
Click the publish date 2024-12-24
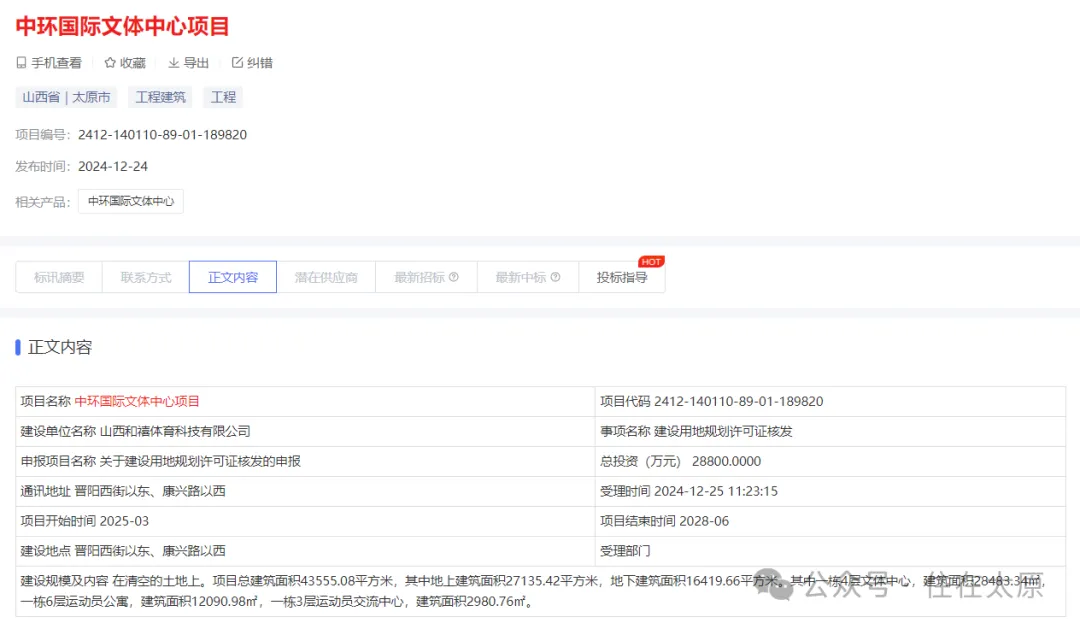click(x=113, y=166)
